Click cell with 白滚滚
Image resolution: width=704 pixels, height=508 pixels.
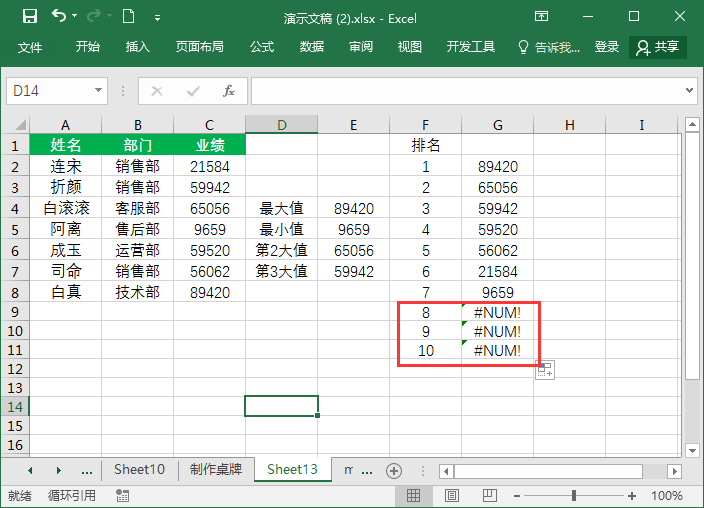tap(66, 208)
